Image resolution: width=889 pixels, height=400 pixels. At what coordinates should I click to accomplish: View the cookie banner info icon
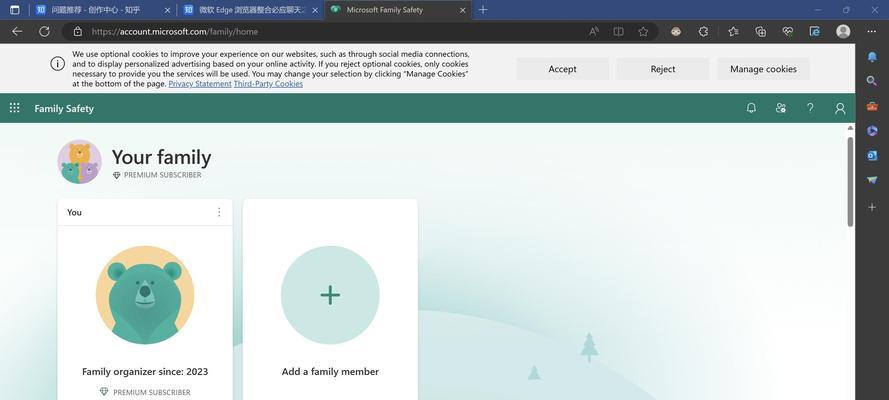(x=57, y=63)
